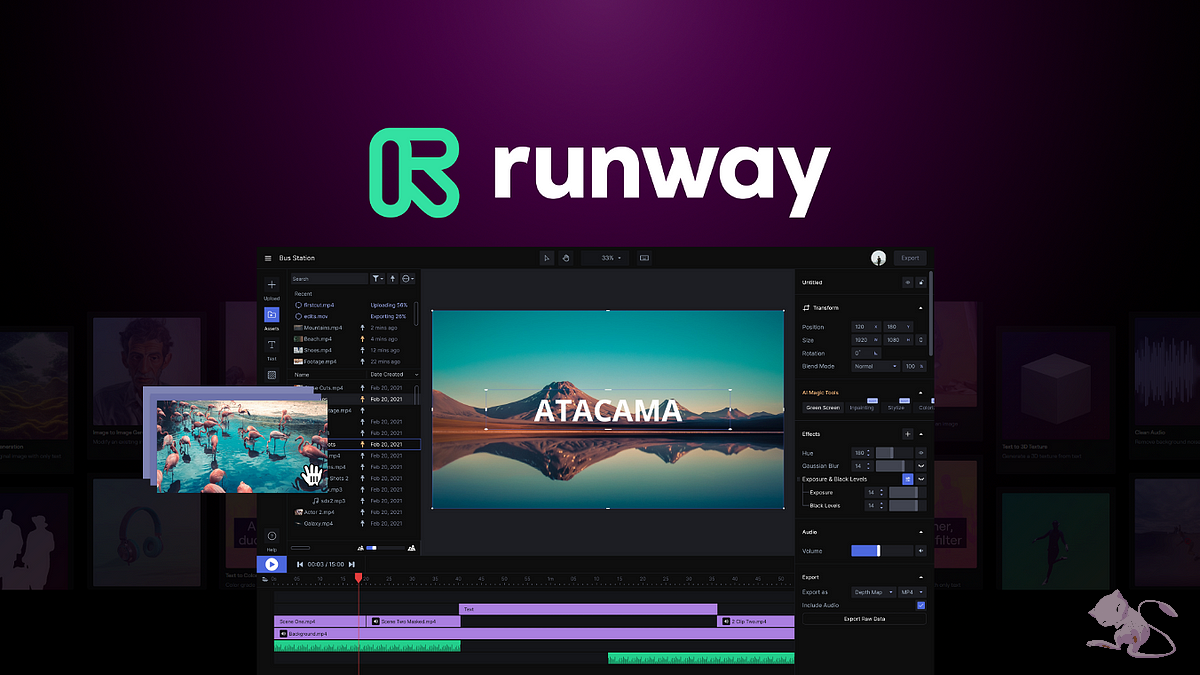This screenshot has width=1200, height=675.
Task: Toggle visibility eye for Untitled layer
Action: pyautogui.click(x=908, y=283)
